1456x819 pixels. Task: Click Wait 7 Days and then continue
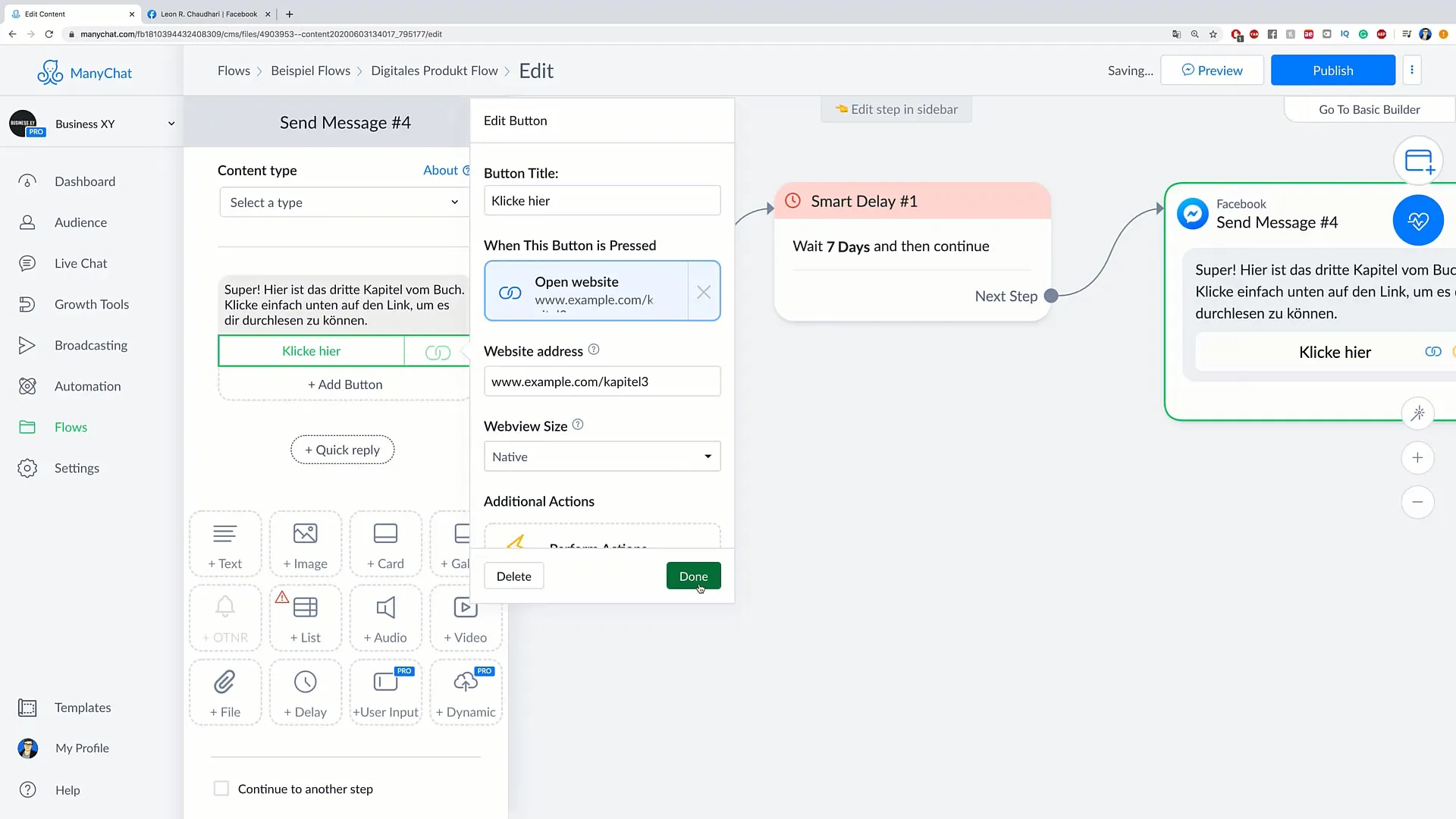click(x=891, y=246)
